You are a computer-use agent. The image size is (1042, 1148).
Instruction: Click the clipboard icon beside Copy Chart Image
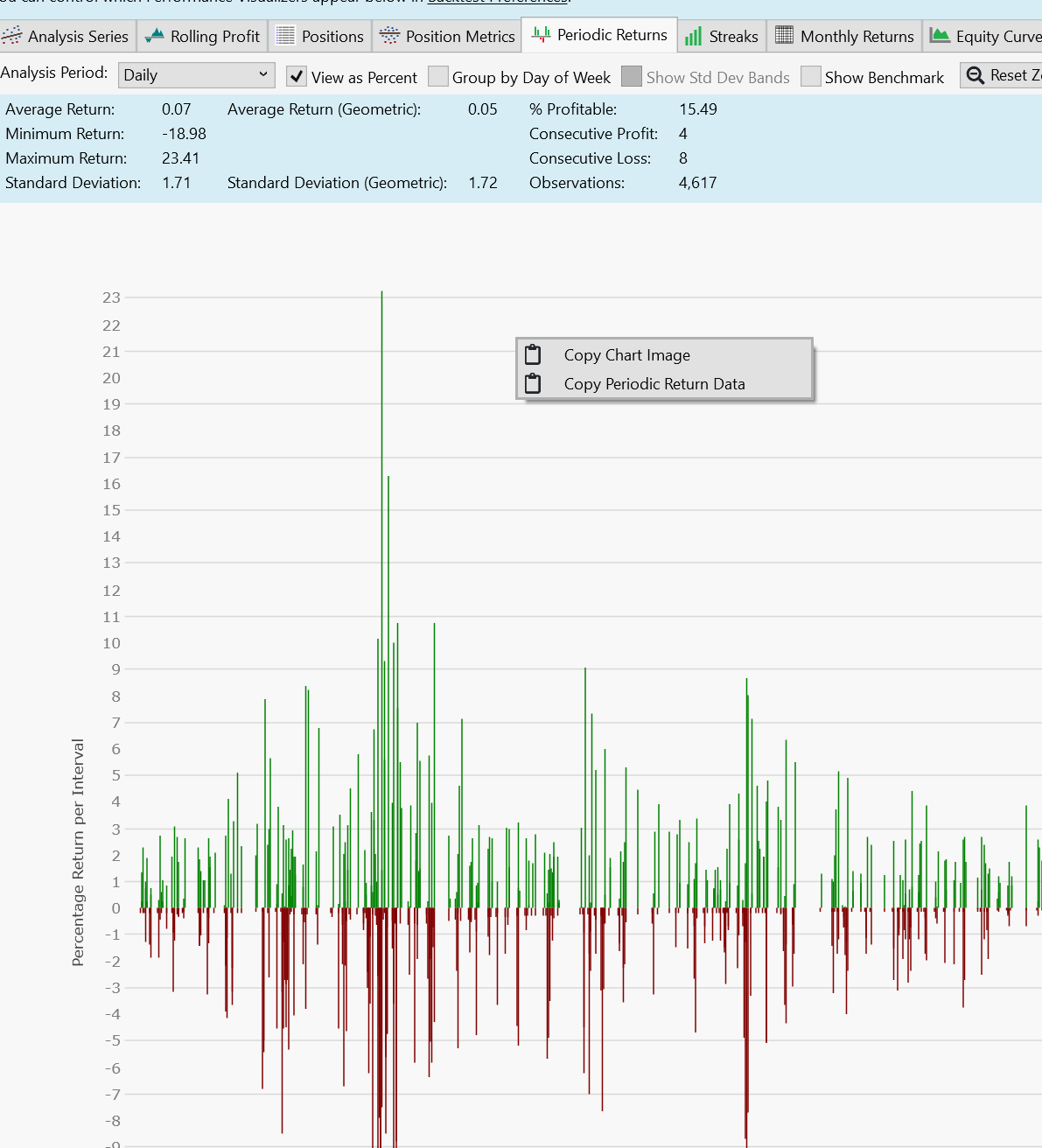[533, 354]
